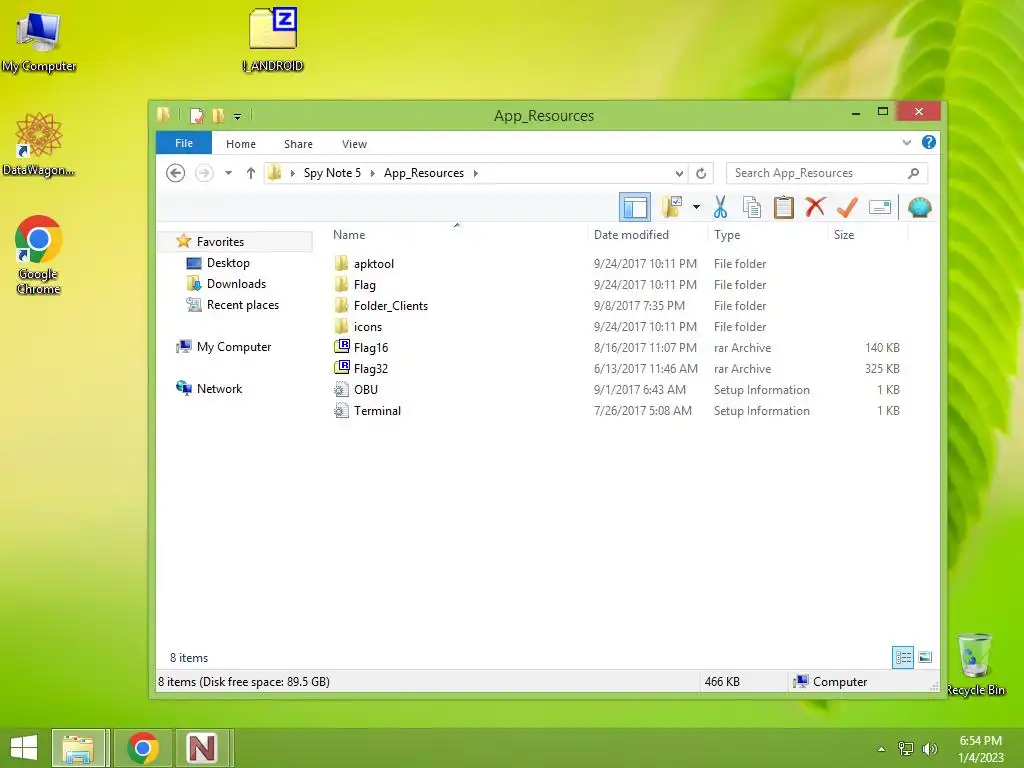This screenshot has height=768, width=1024.
Task: Open the folder options toolbar icon
Action: coord(672,208)
